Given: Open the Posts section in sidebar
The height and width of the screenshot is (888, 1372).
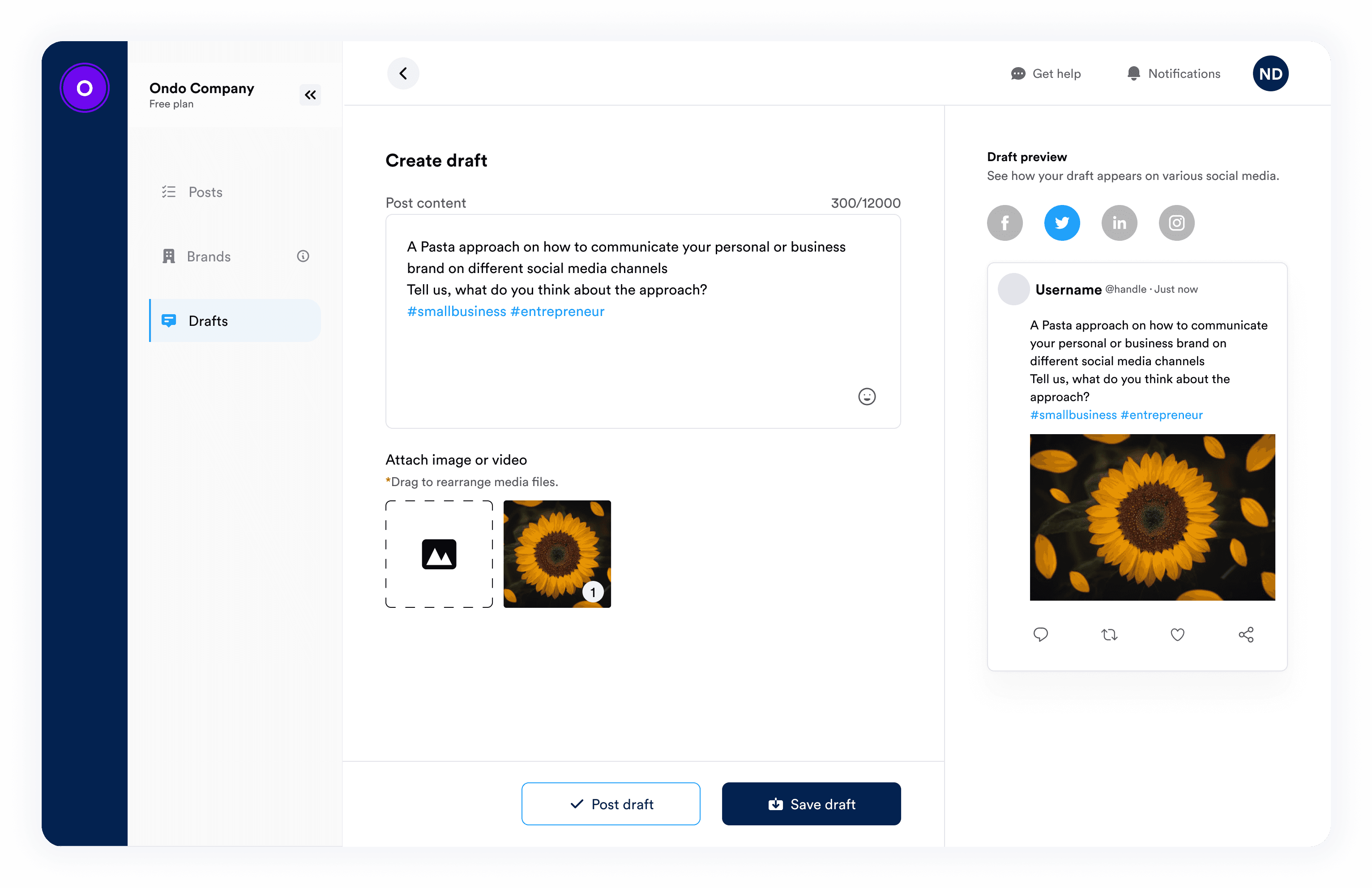Looking at the screenshot, I should (205, 192).
